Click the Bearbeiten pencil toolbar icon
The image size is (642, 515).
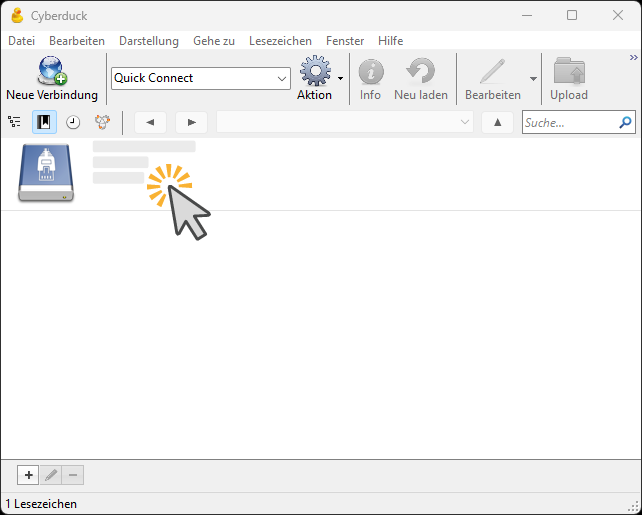click(493, 71)
